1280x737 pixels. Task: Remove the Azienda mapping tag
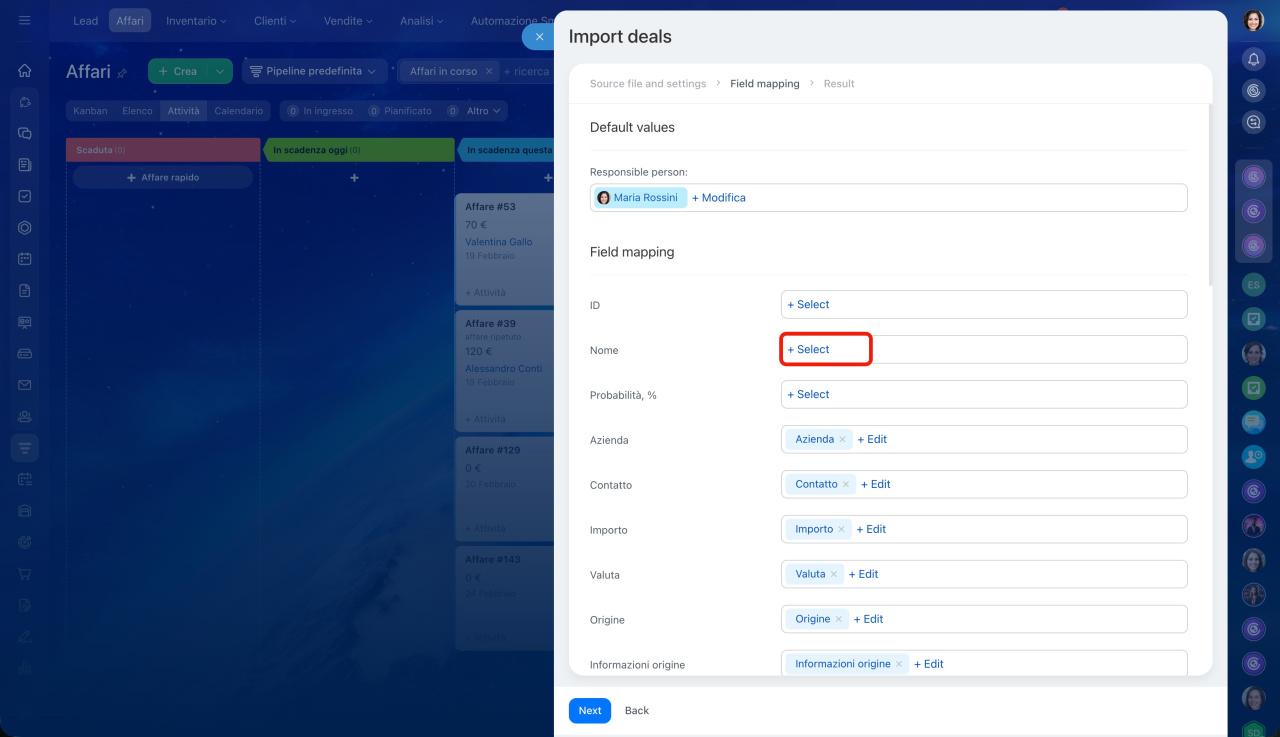point(842,440)
